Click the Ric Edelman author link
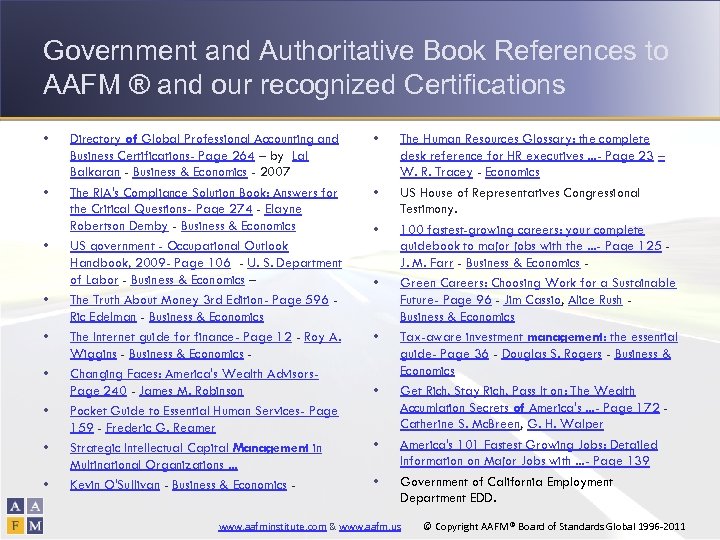This screenshot has width=720, height=540. click(103, 317)
